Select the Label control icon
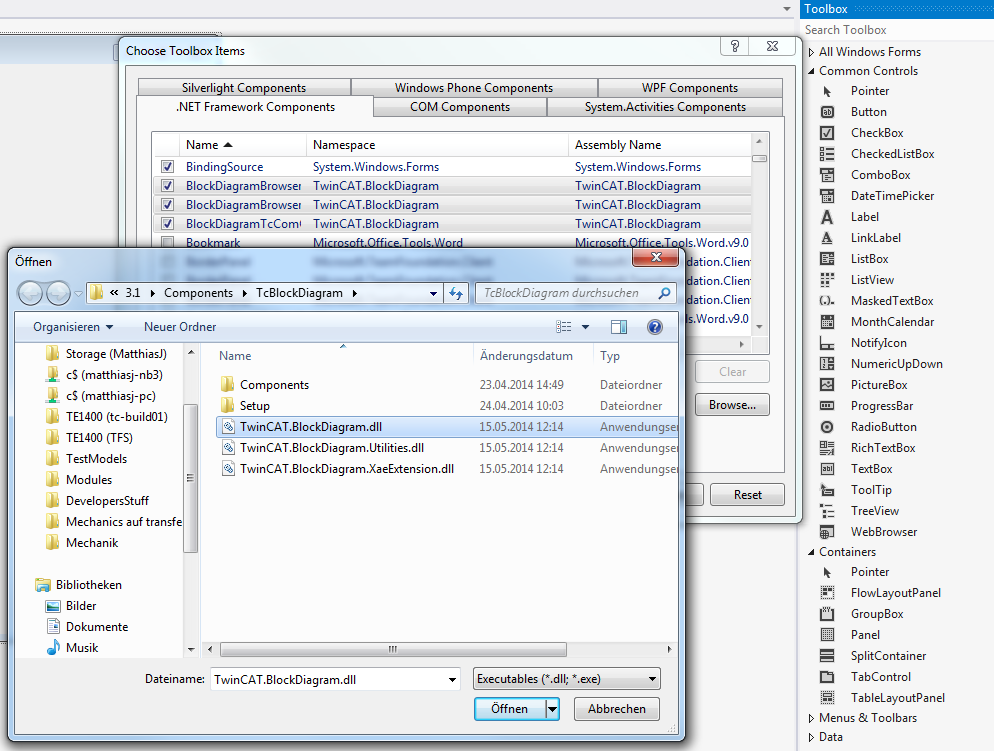The image size is (994, 751). point(827,217)
